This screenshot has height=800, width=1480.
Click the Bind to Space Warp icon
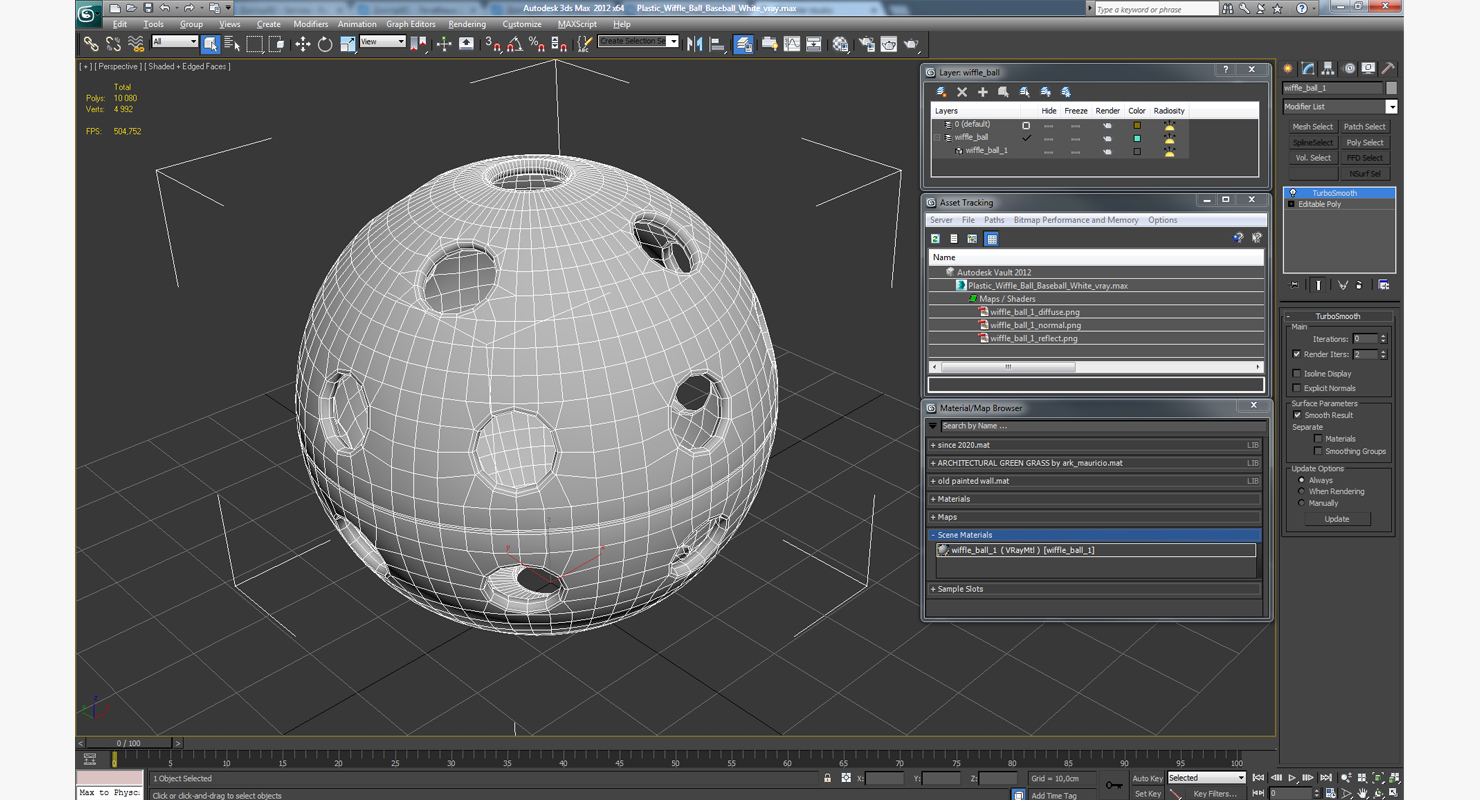[x=136, y=44]
